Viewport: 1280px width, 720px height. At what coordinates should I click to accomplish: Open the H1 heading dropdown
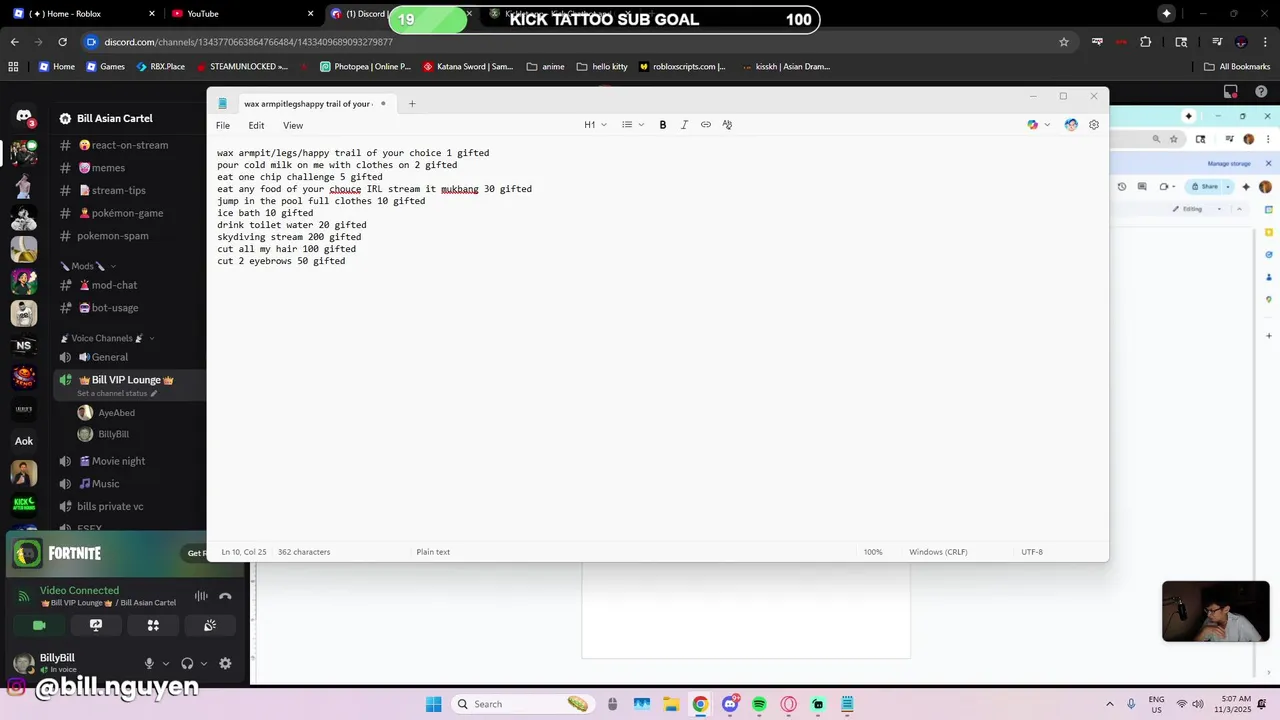595,125
